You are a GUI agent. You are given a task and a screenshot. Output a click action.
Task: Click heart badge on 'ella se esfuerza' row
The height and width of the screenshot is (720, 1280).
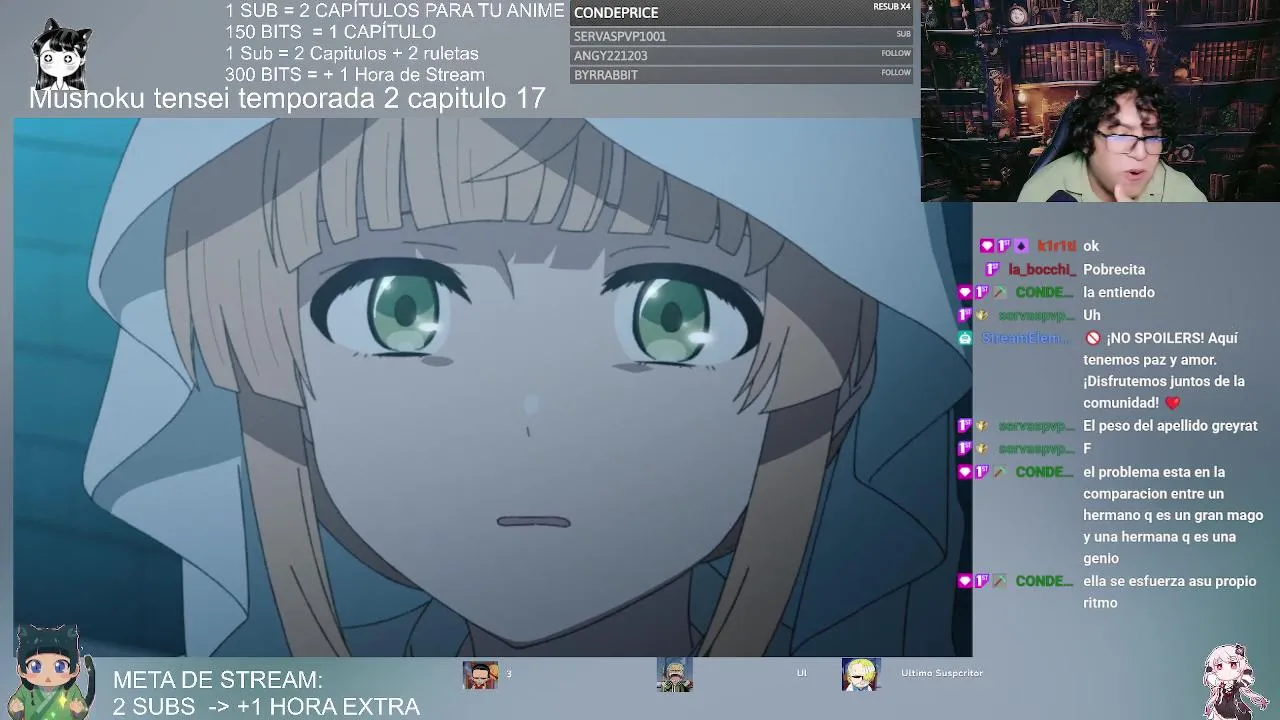tap(965, 582)
